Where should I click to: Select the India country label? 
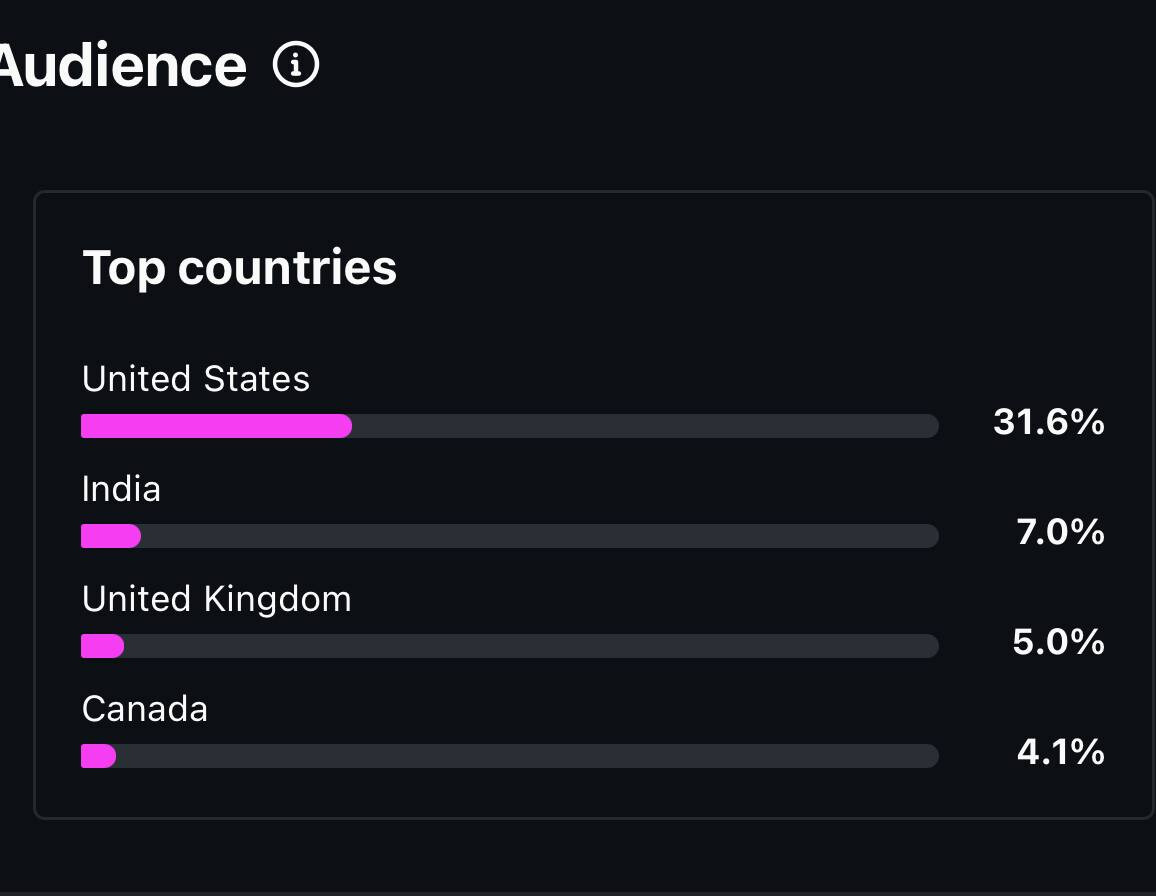tap(121, 489)
